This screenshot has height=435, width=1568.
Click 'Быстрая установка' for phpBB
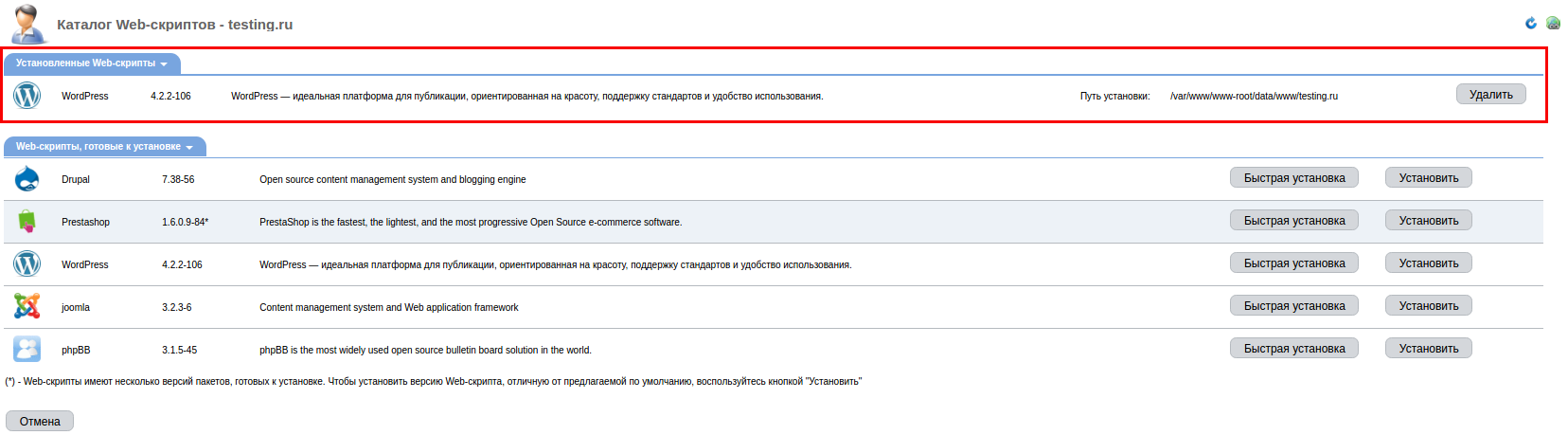coord(1294,348)
